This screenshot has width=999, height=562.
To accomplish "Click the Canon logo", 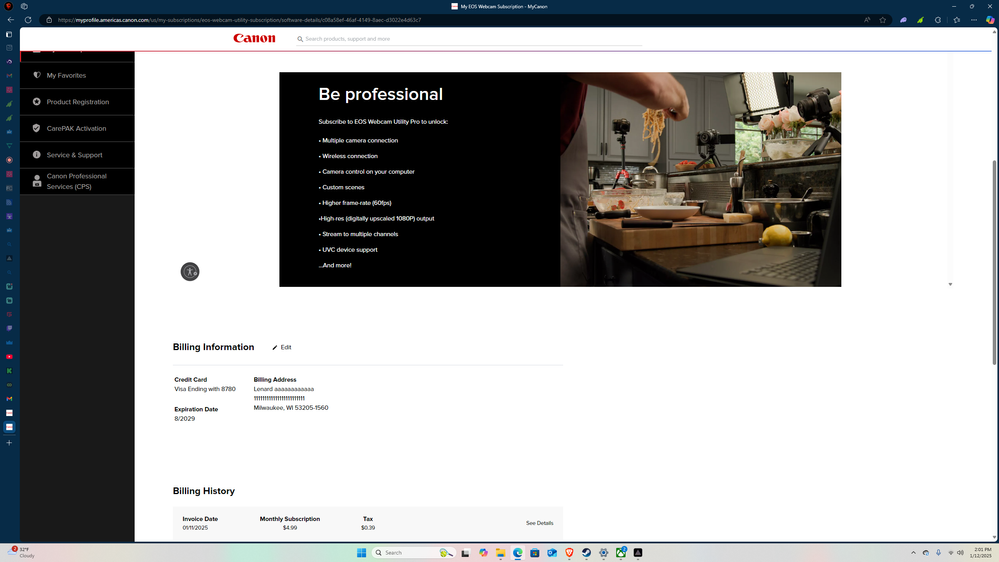I will [x=254, y=38].
